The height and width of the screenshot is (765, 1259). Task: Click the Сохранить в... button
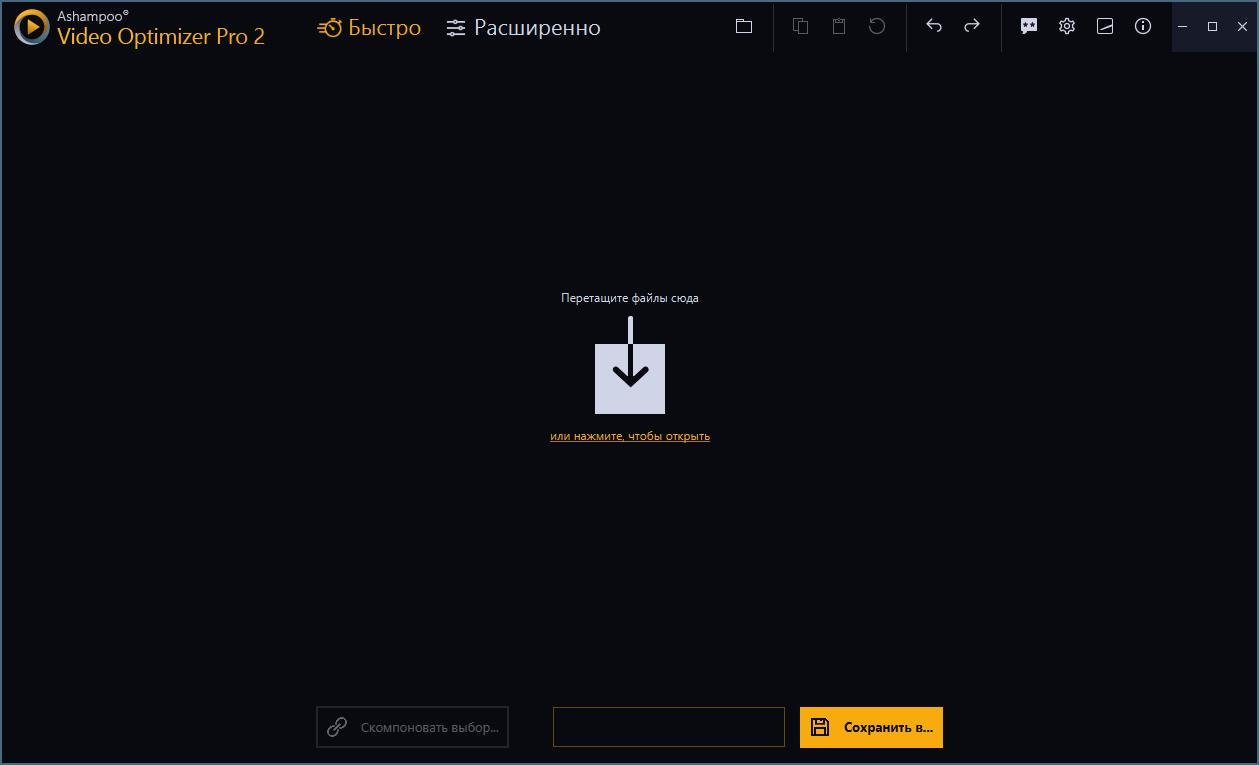coord(871,727)
